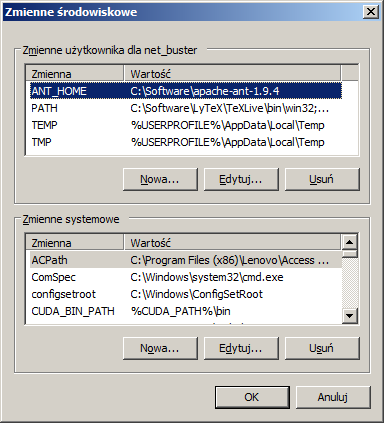The image size is (384, 423).
Task: Click Usuń button under user variables
Action: [x=322, y=179]
